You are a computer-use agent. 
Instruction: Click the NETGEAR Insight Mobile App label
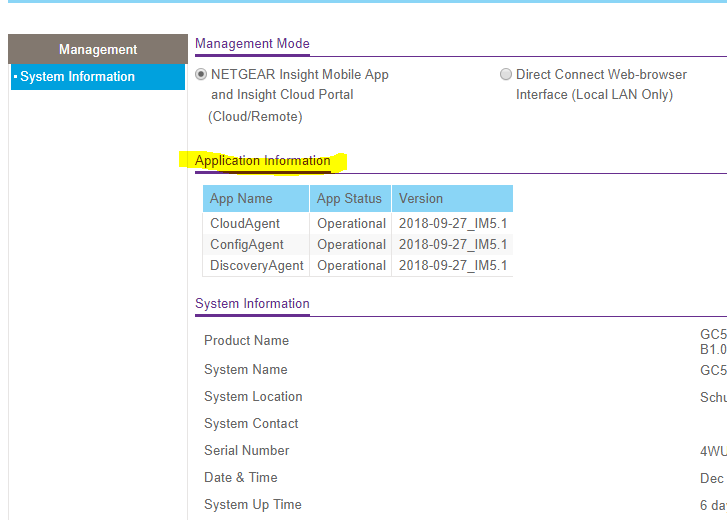coord(300,95)
